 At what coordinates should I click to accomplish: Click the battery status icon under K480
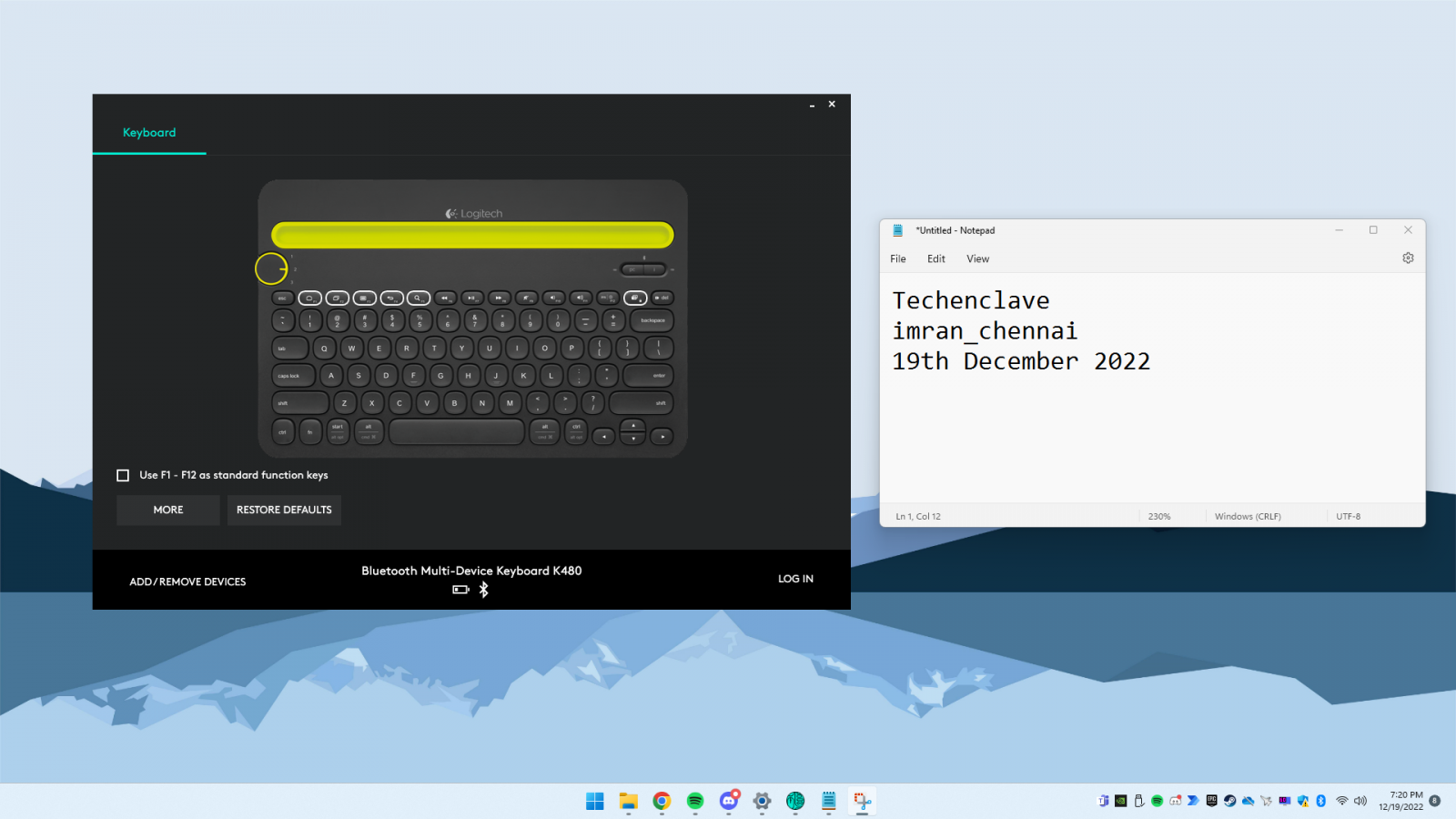click(x=461, y=590)
